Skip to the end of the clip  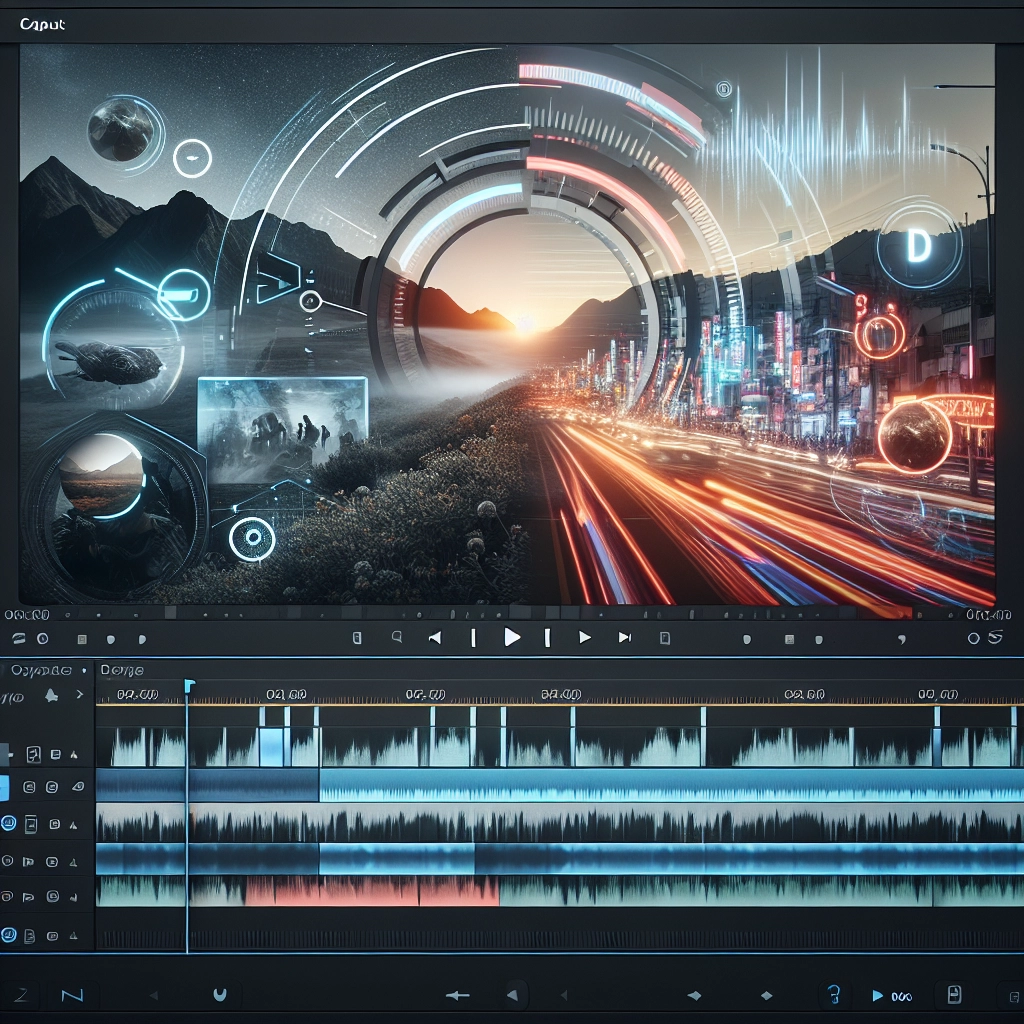point(625,637)
